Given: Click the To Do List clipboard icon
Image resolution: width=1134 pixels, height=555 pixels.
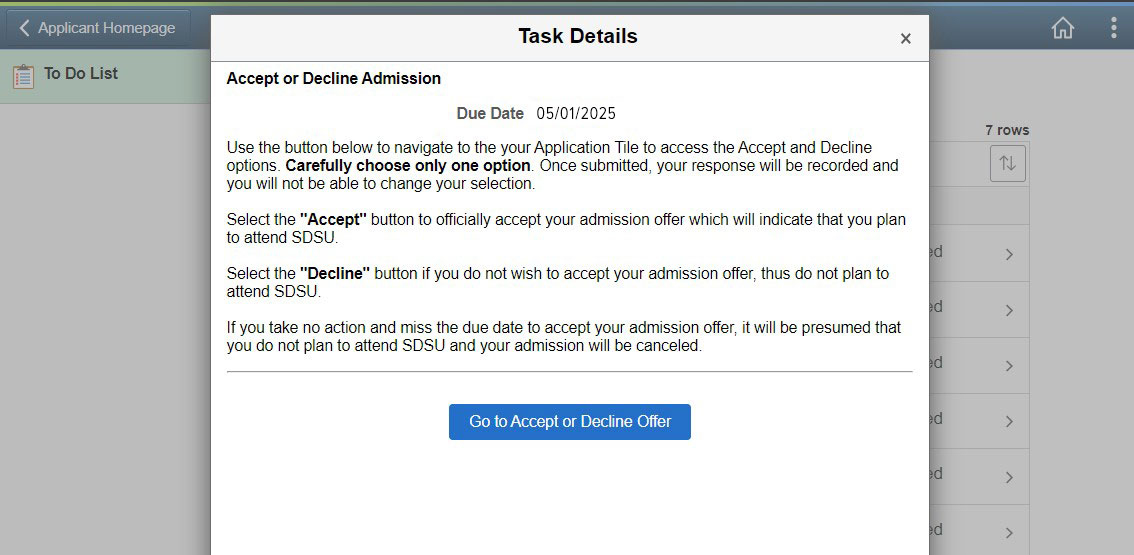Looking at the screenshot, I should click(x=23, y=77).
